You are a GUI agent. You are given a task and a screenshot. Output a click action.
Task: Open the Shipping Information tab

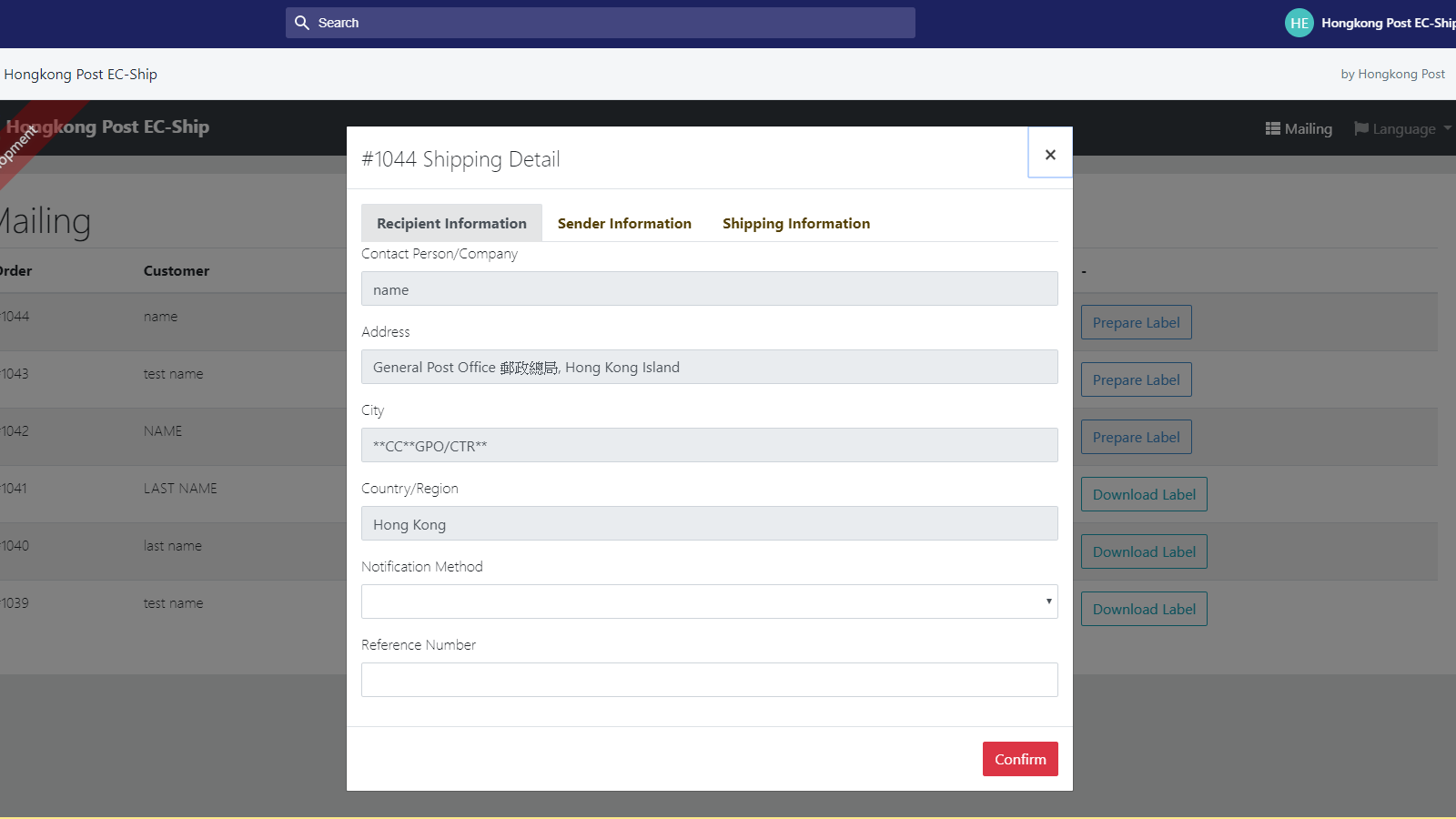point(796,223)
